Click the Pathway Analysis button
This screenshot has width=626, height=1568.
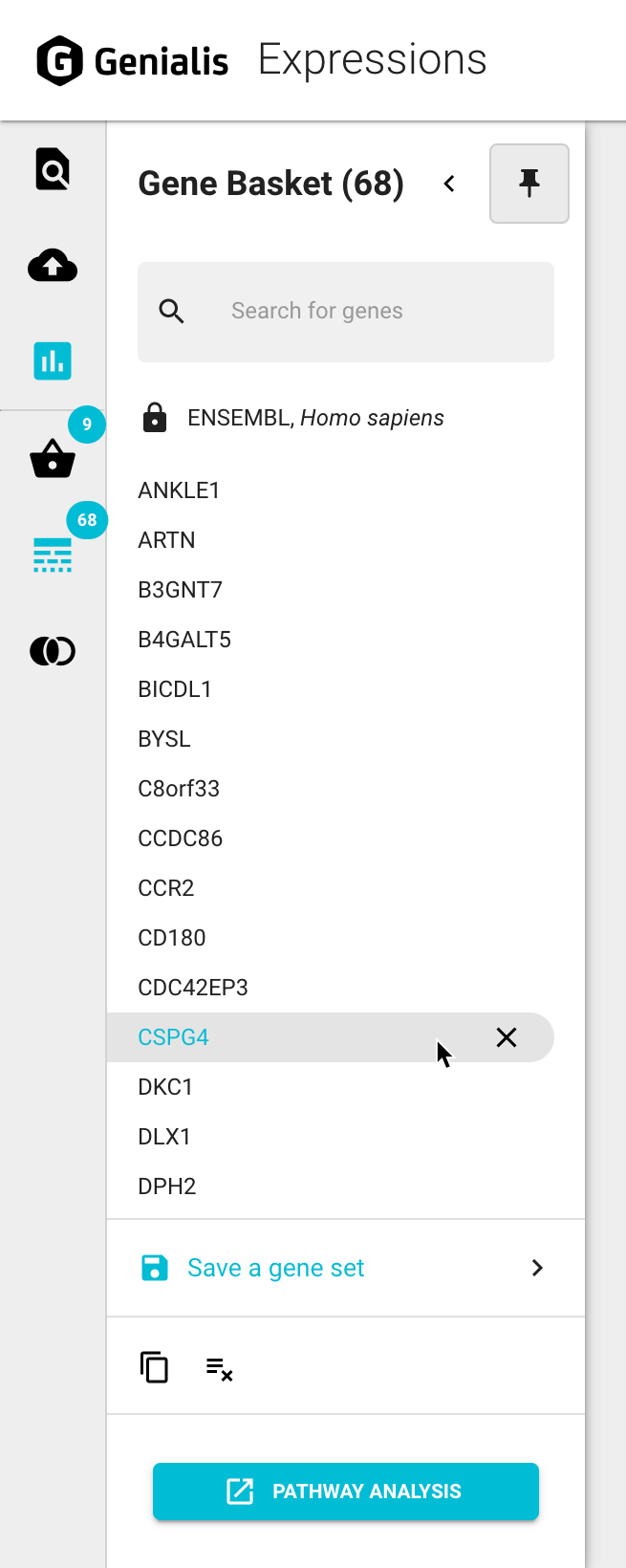[346, 1492]
